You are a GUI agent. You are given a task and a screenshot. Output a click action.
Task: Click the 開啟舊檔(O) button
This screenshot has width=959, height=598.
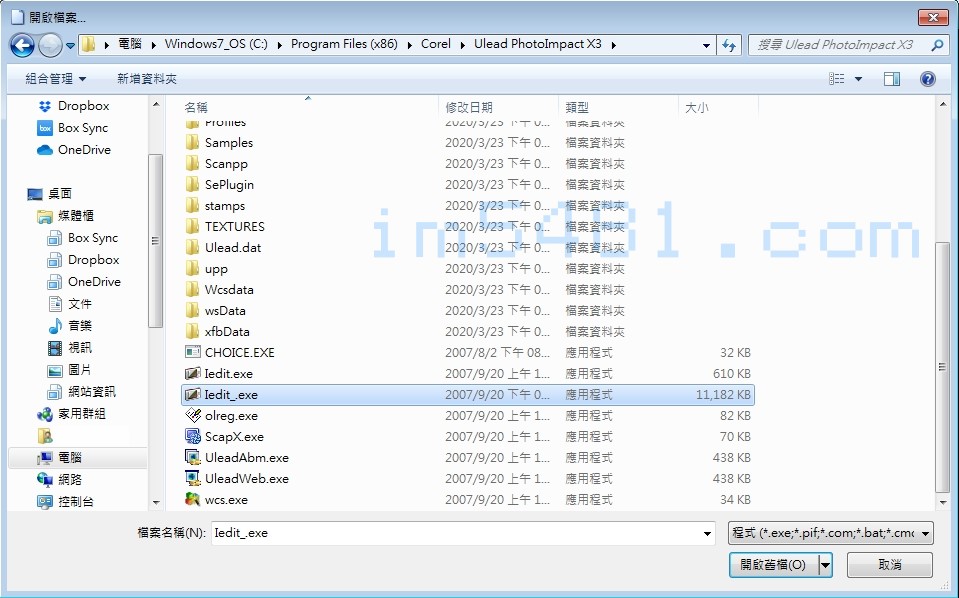[774, 565]
